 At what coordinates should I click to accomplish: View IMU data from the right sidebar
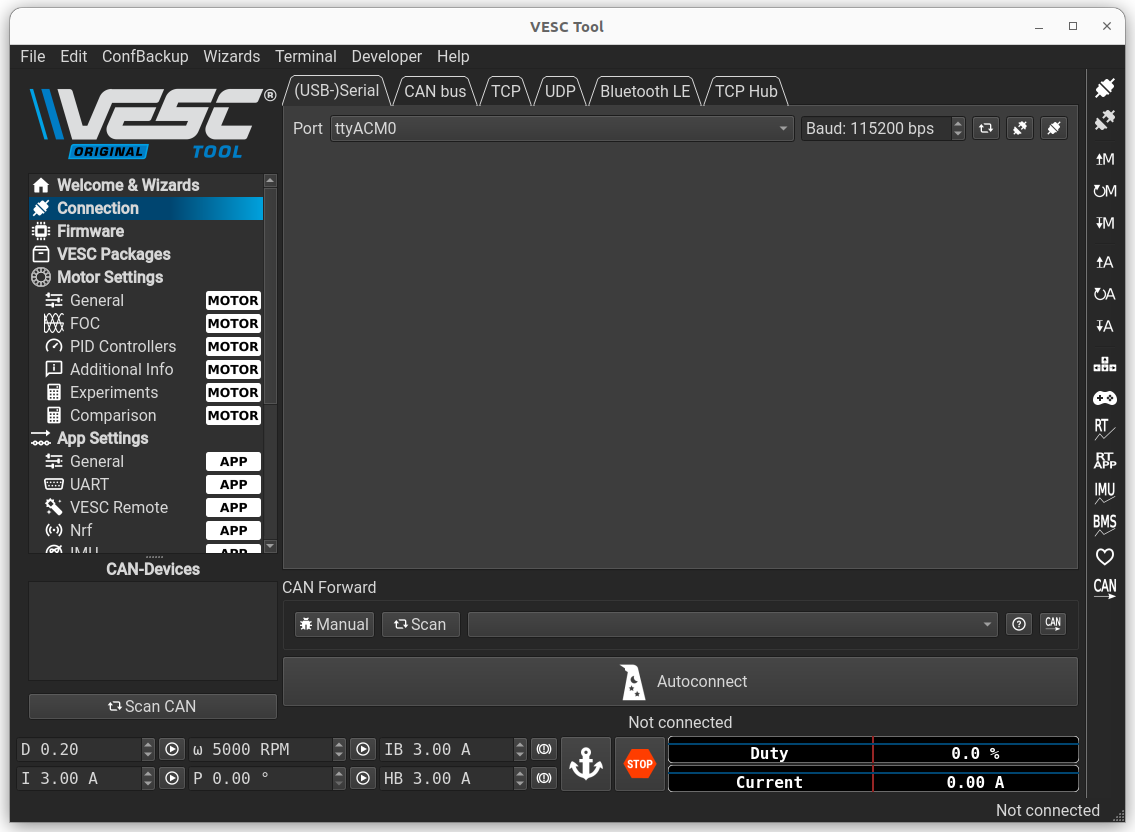1104,492
